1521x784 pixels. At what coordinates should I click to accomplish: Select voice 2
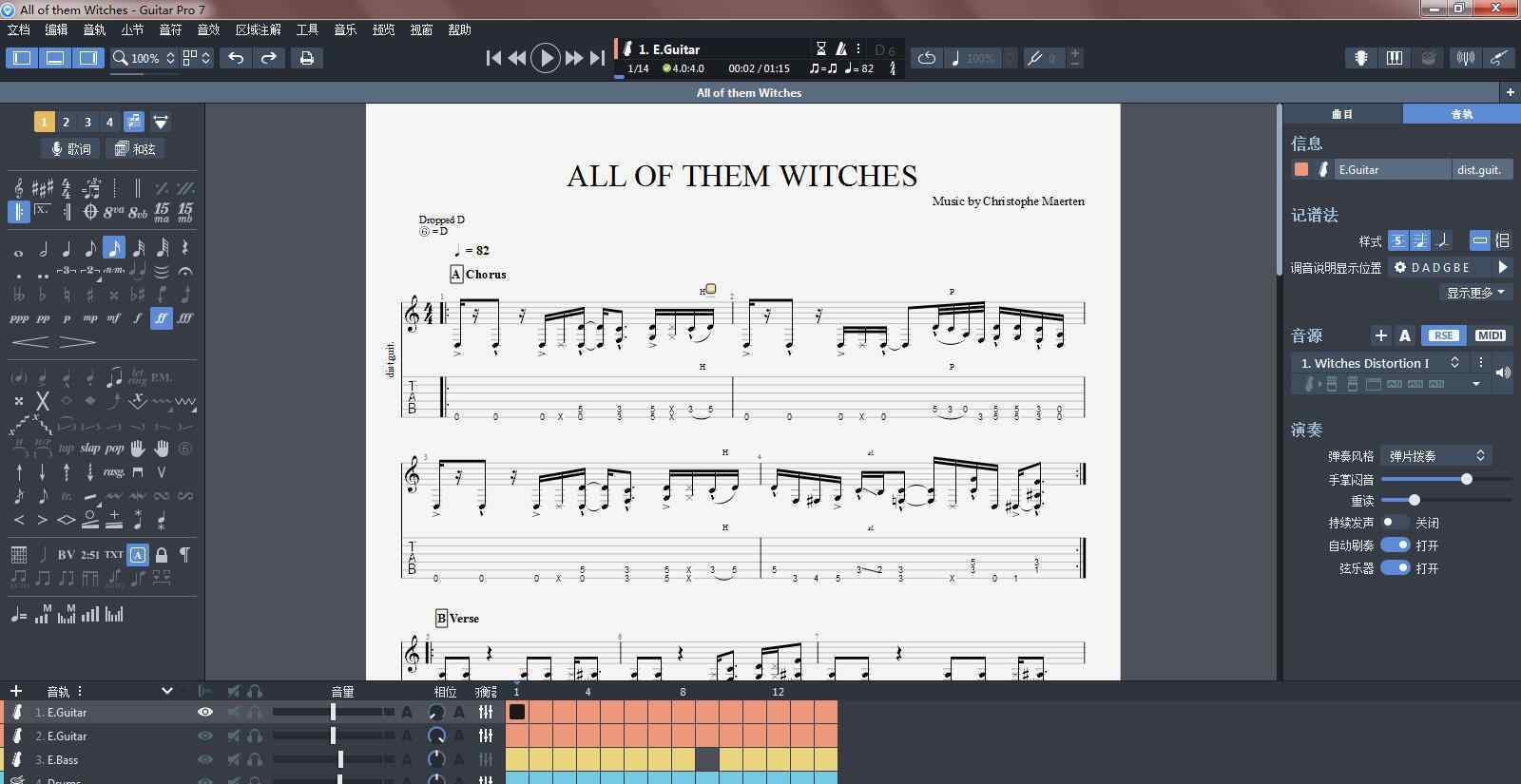pos(66,122)
